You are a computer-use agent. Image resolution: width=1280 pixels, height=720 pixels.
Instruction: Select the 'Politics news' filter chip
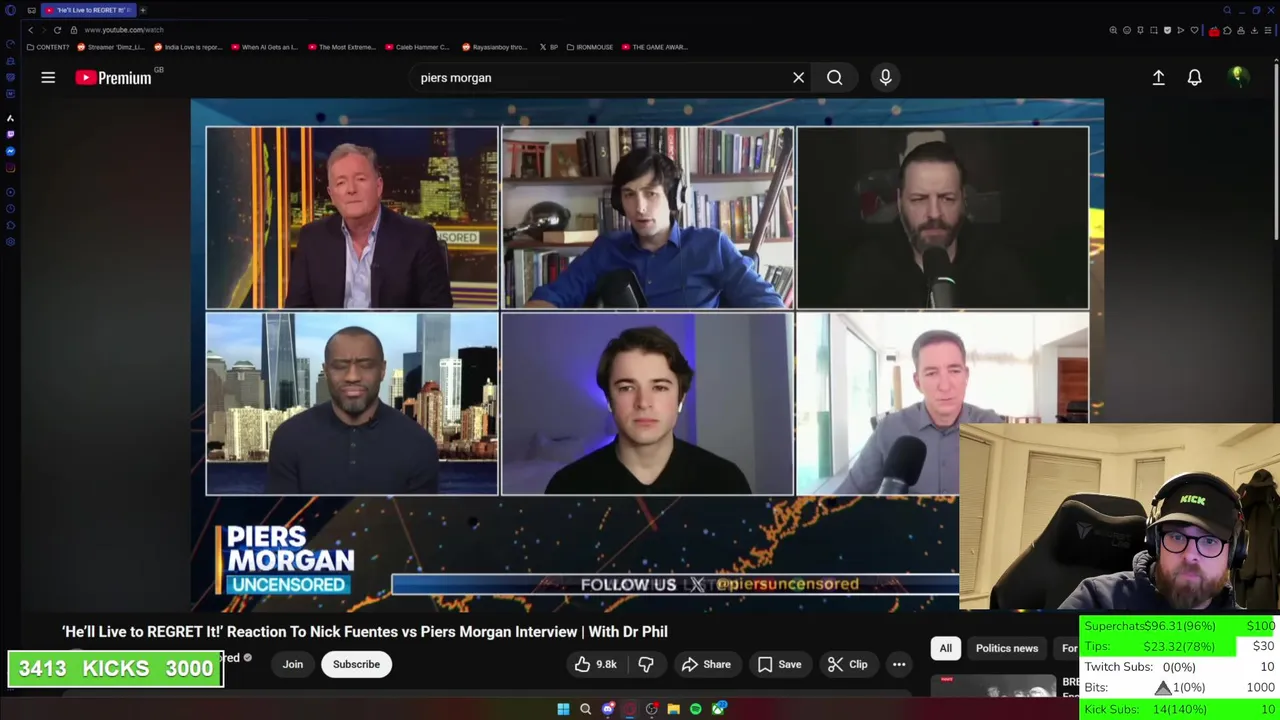click(x=1007, y=648)
